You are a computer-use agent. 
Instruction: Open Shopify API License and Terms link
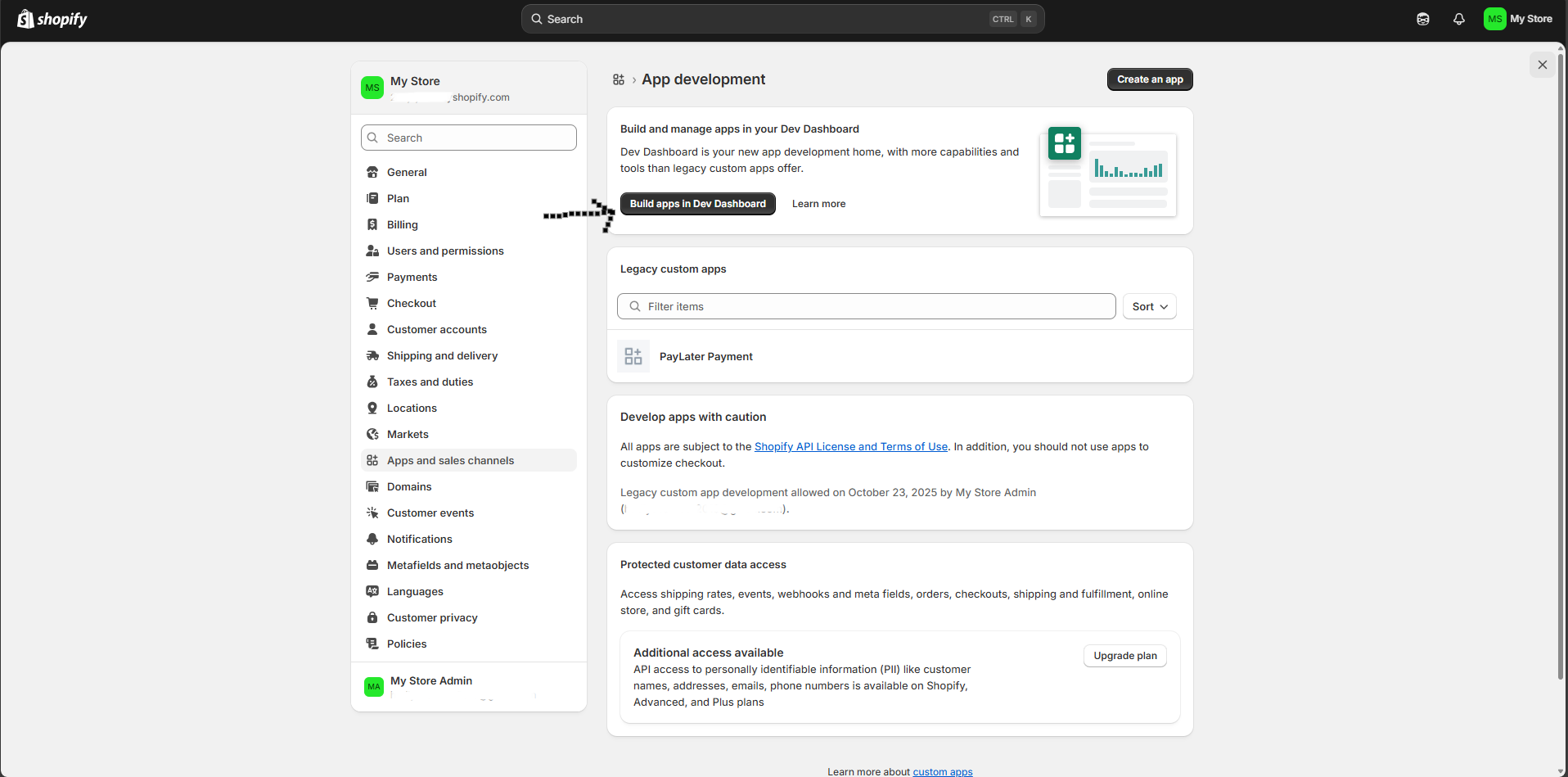851,446
